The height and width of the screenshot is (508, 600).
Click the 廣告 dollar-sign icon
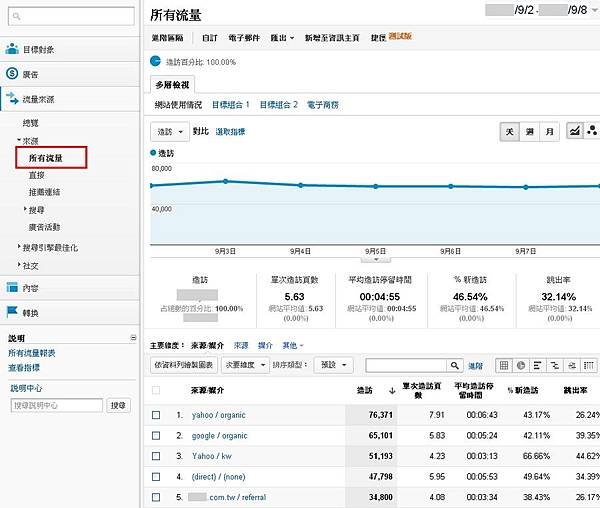point(12,73)
